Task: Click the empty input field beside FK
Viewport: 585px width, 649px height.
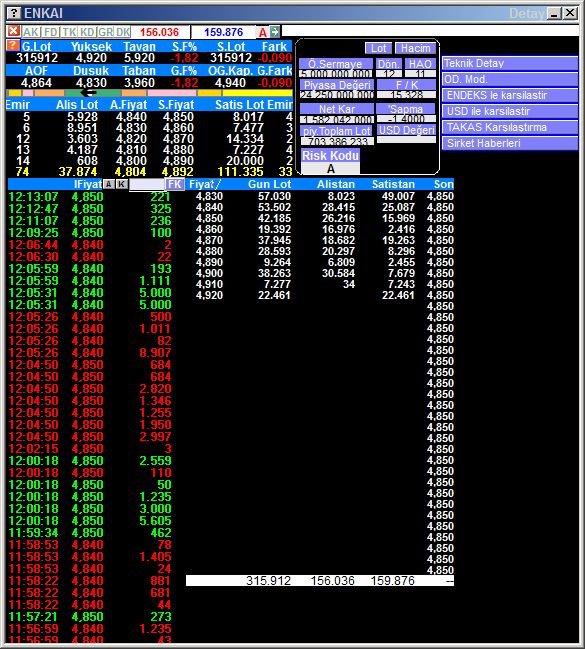Action: click(147, 185)
